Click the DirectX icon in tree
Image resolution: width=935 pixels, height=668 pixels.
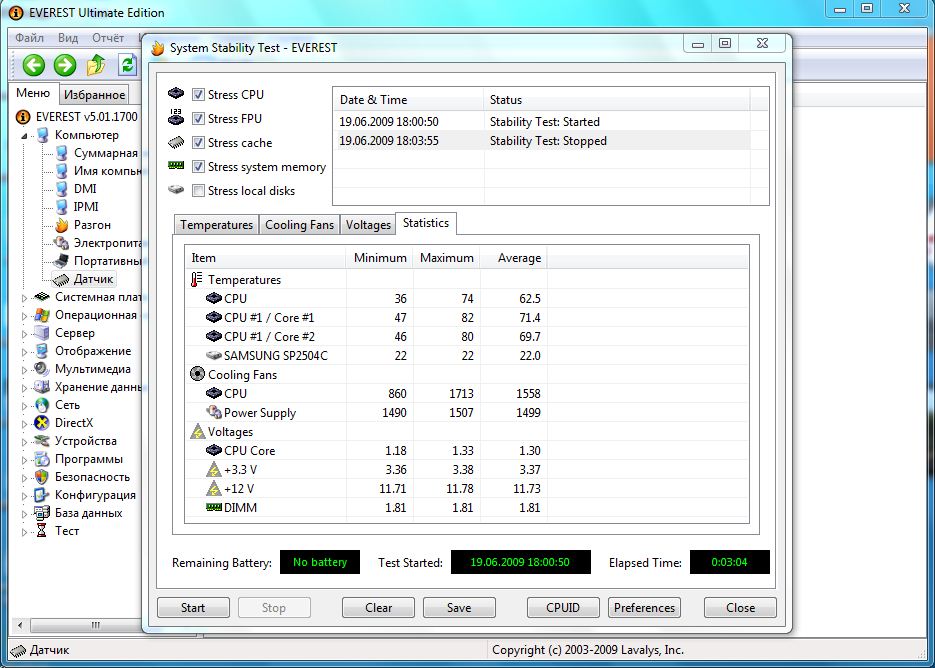click(x=42, y=423)
